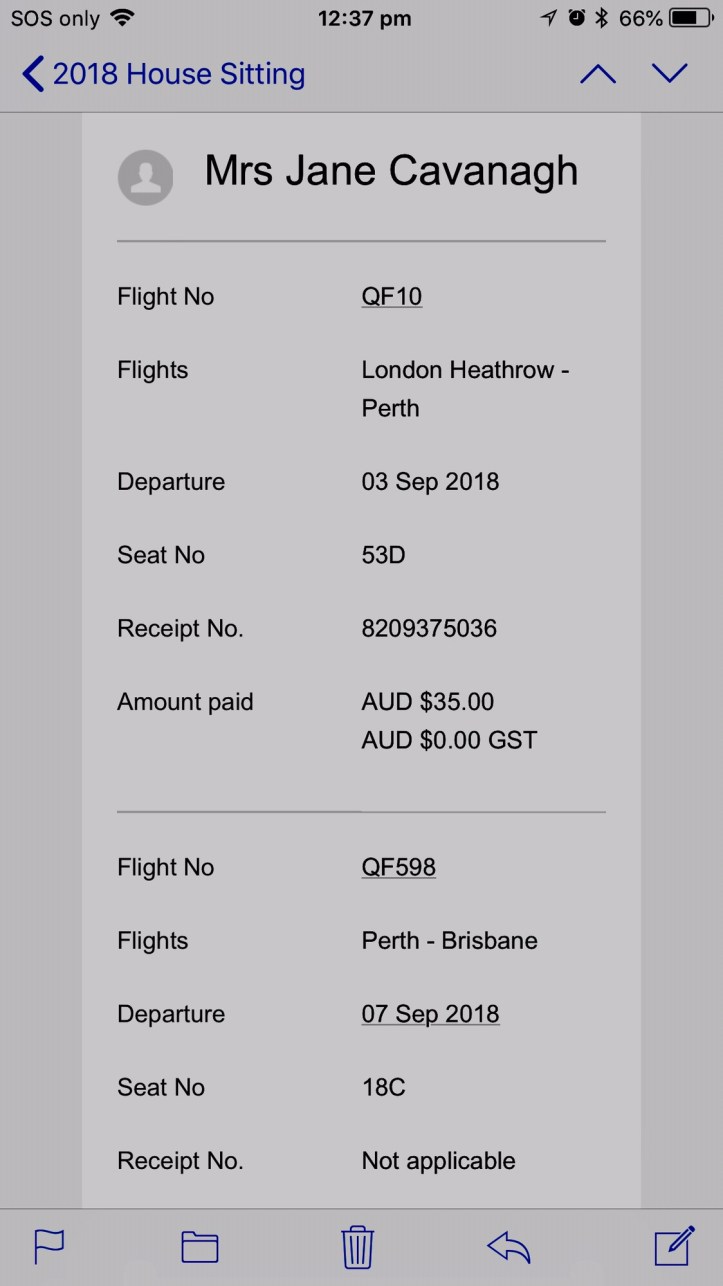723x1286 pixels.
Task: Flag this email message
Action: [x=49, y=1246]
